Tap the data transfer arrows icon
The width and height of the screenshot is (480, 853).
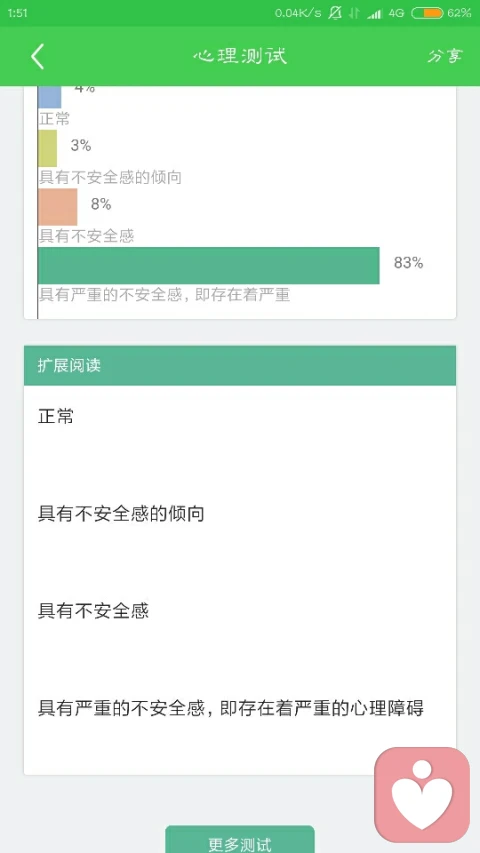pos(354,13)
